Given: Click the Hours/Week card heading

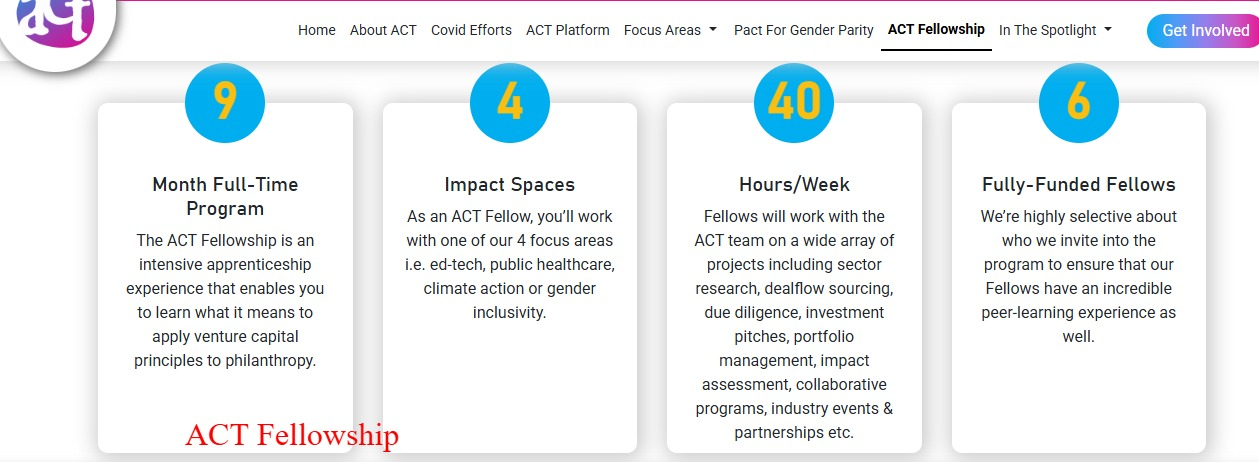Looking at the screenshot, I should click(x=794, y=184).
